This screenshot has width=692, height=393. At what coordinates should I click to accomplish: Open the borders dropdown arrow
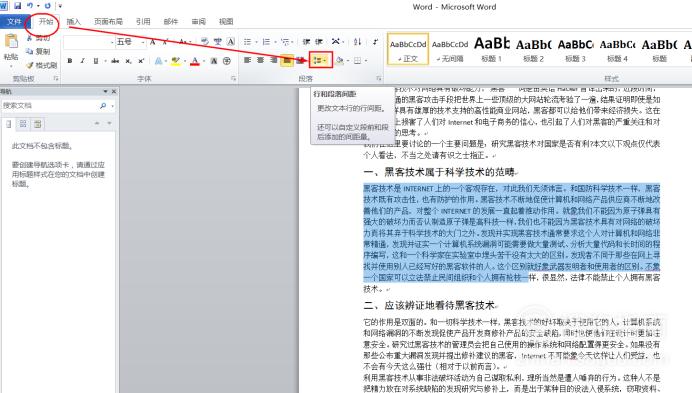[x=366, y=60]
